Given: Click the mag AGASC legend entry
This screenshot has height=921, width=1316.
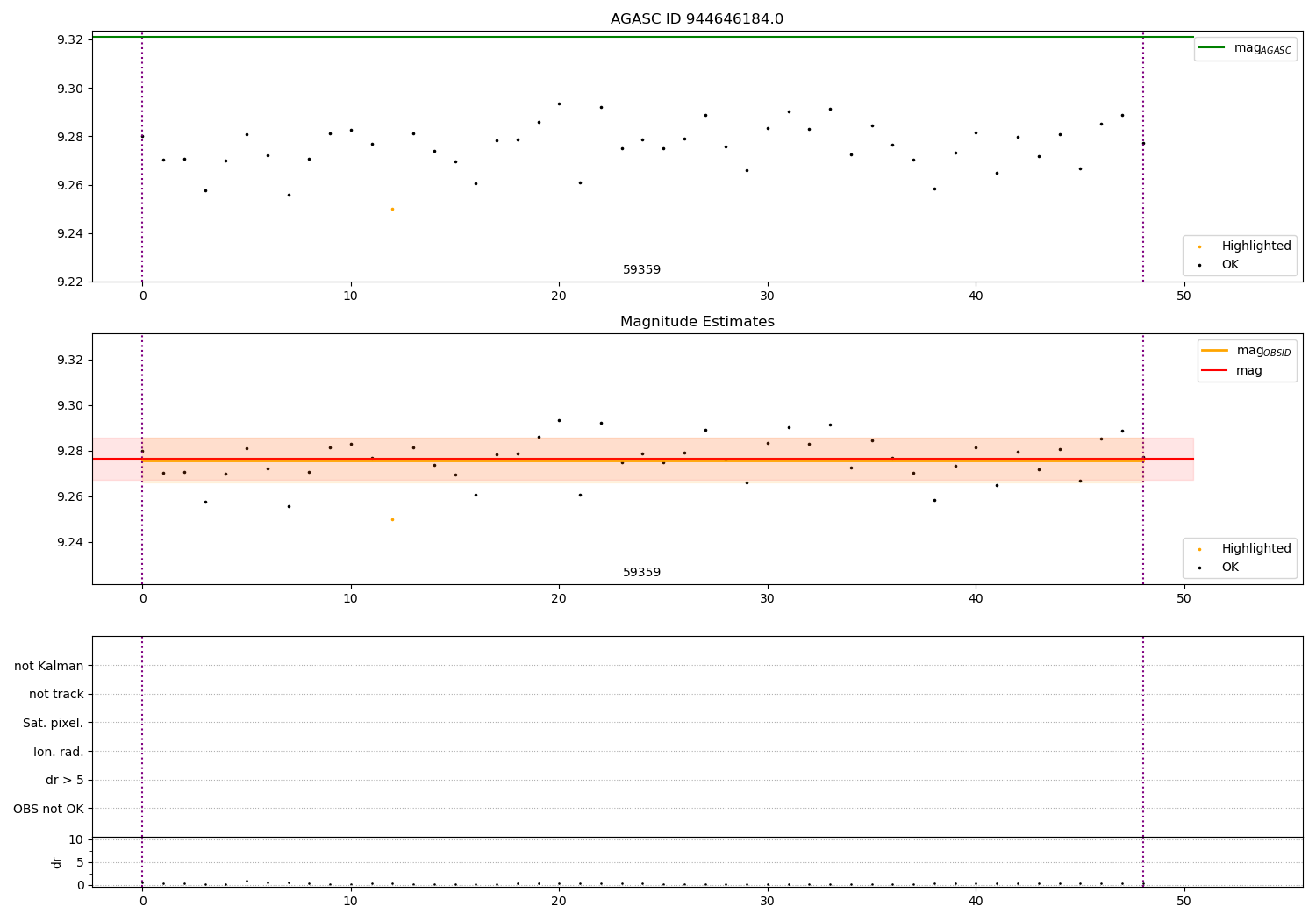Looking at the screenshot, I should tap(1245, 48).
